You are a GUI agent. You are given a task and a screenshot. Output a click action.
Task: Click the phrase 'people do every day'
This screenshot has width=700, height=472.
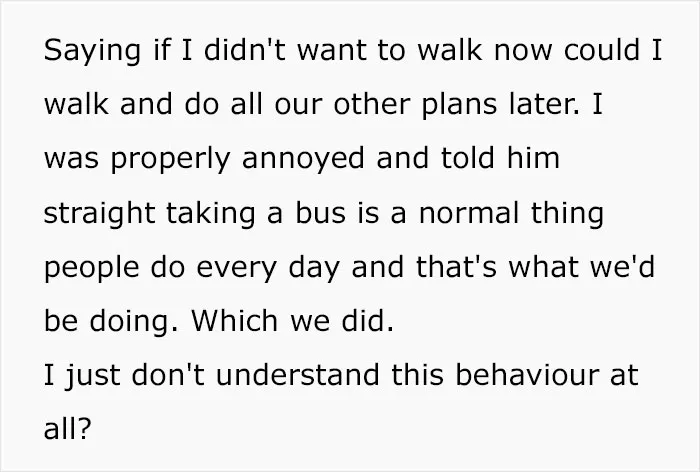point(192,268)
